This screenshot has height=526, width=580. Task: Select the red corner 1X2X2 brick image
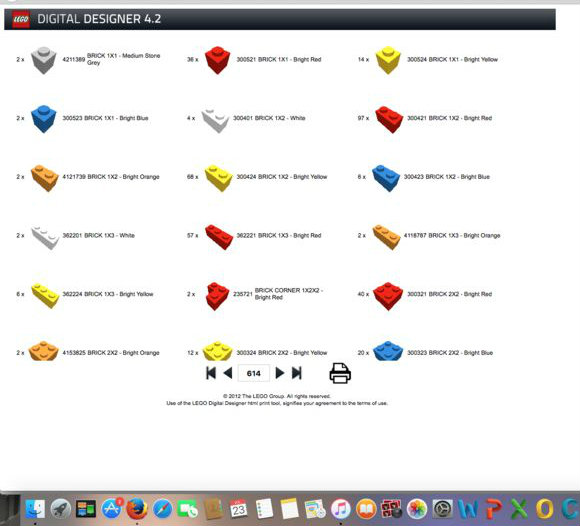click(x=218, y=296)
